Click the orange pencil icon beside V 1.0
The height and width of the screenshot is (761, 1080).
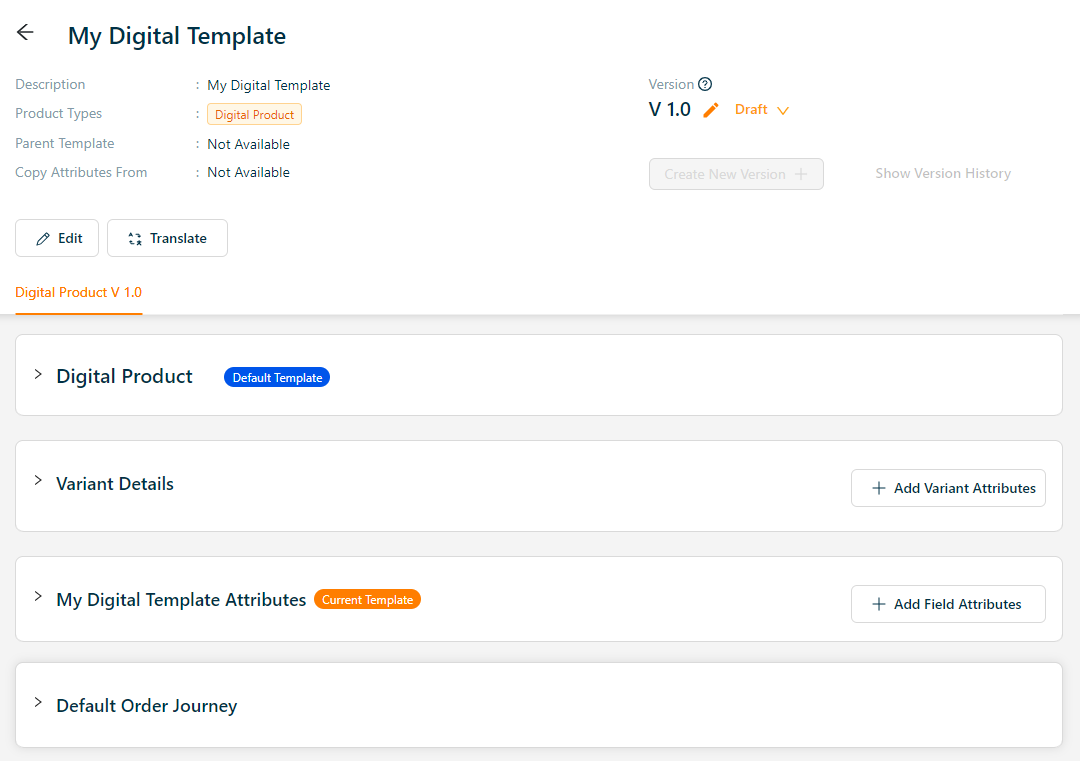pos(711,110)
